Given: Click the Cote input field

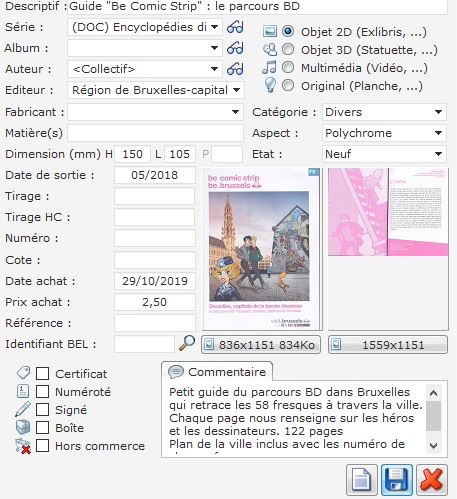Looking at the screenshot, I should [x=155, y=260].
